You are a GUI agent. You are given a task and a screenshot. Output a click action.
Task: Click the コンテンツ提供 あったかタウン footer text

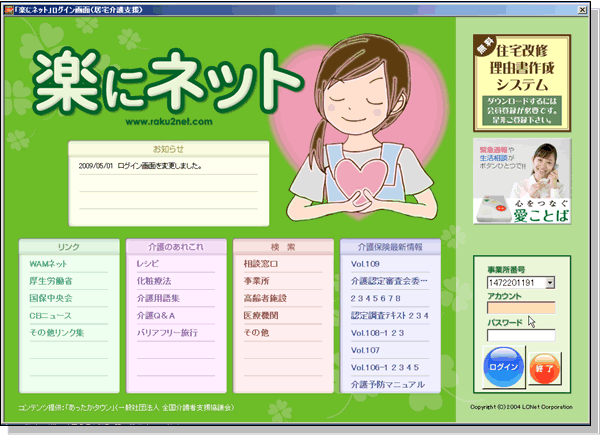pyautogui.click(x=126, y=407)
